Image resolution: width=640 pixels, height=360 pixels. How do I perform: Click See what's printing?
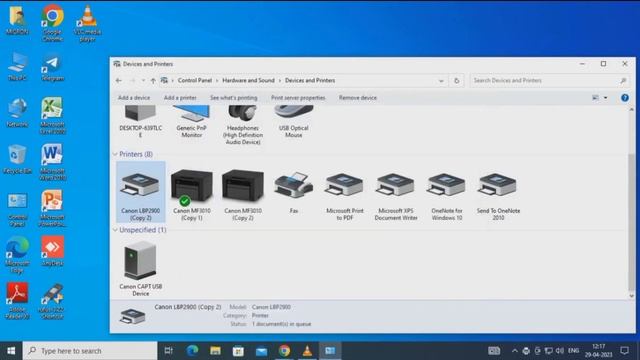[233, 98]
